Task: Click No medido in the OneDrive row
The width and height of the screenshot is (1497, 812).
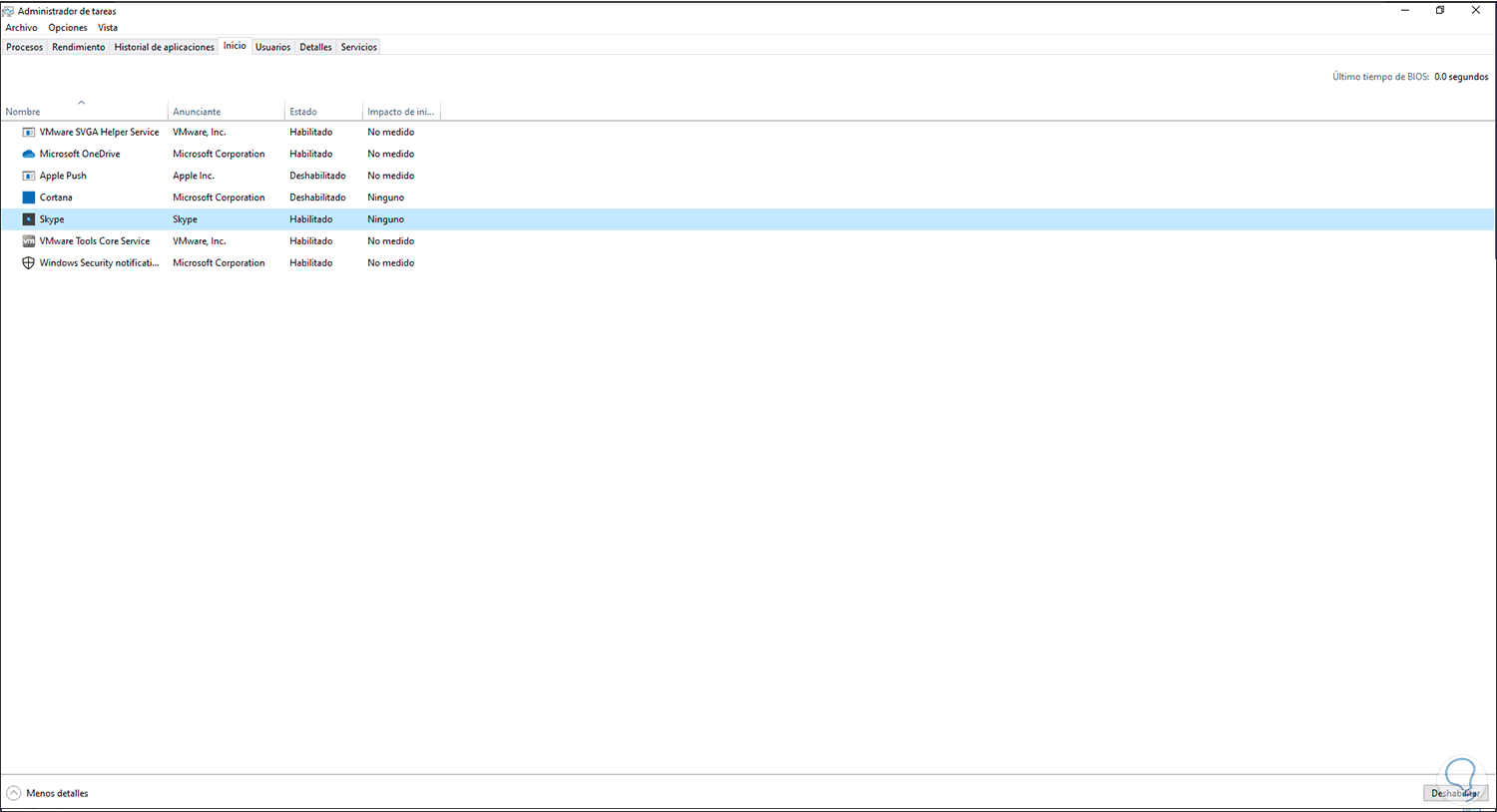Action: tap(390, 154)
